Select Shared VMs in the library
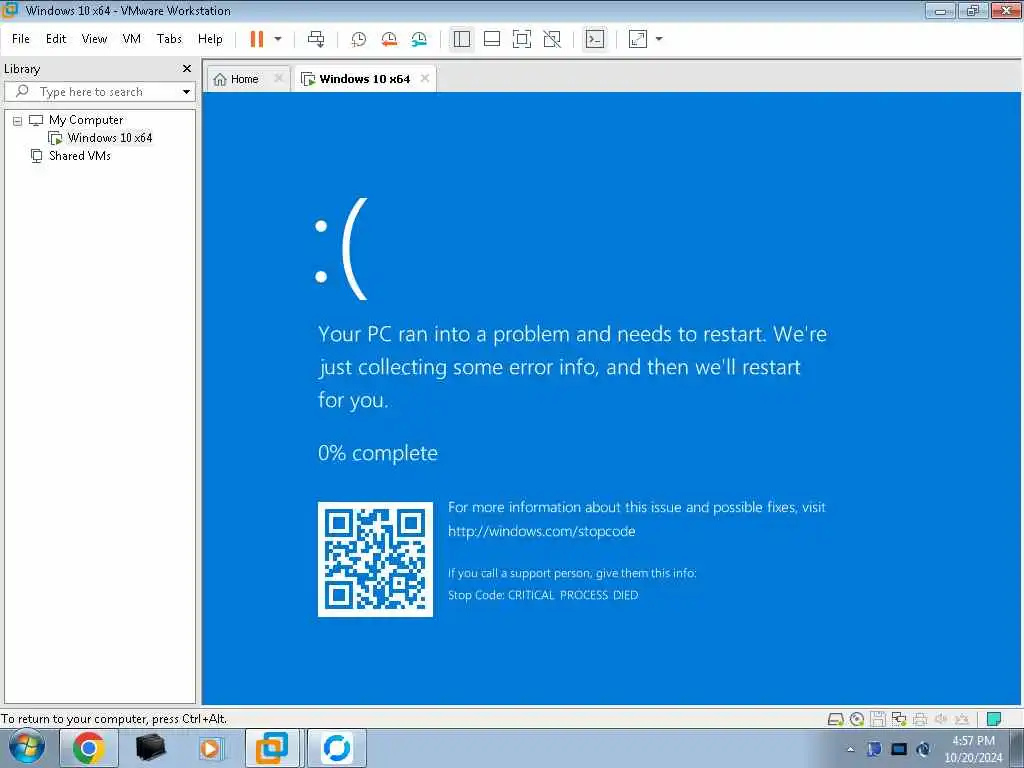1024x768 pixels. click(x=80, y=155)
